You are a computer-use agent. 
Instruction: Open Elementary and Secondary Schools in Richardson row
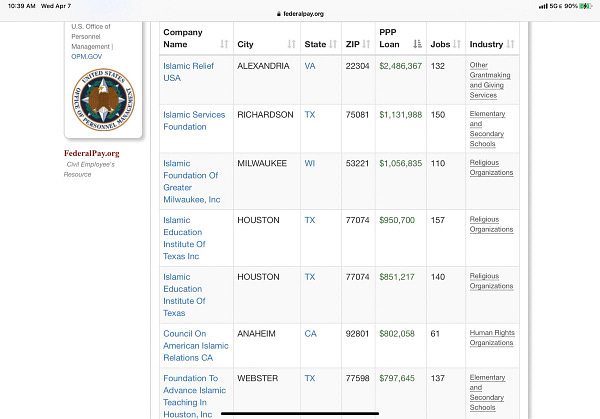click(488, 129)
